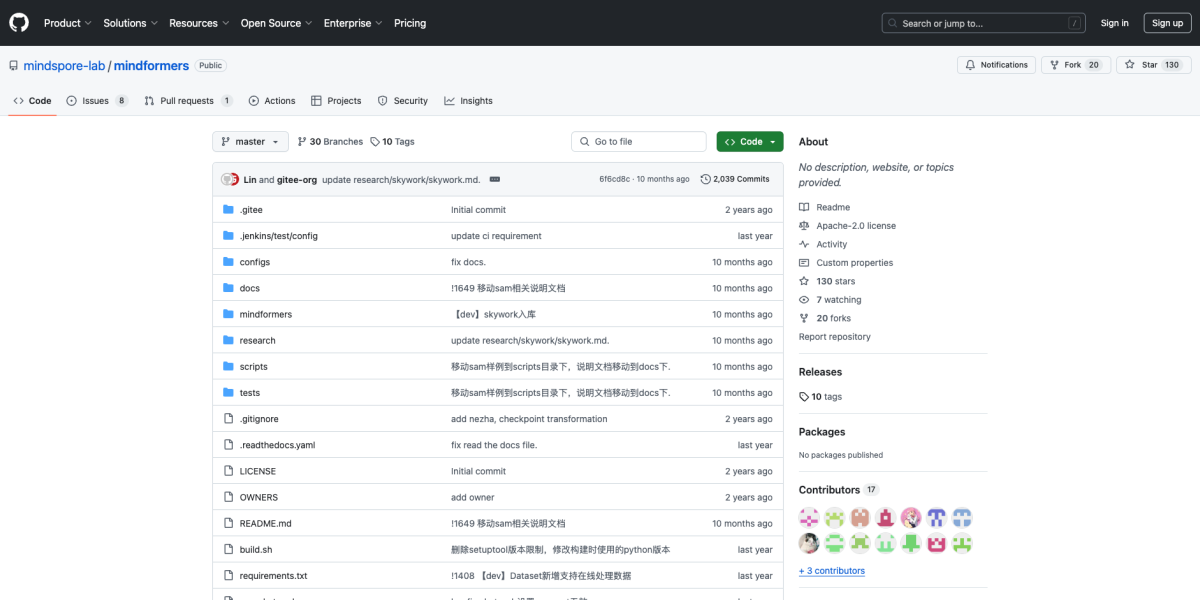This screenshot has width=1200, height=600.
Task: Click the Go to file search field
Action: coord(638,141)
